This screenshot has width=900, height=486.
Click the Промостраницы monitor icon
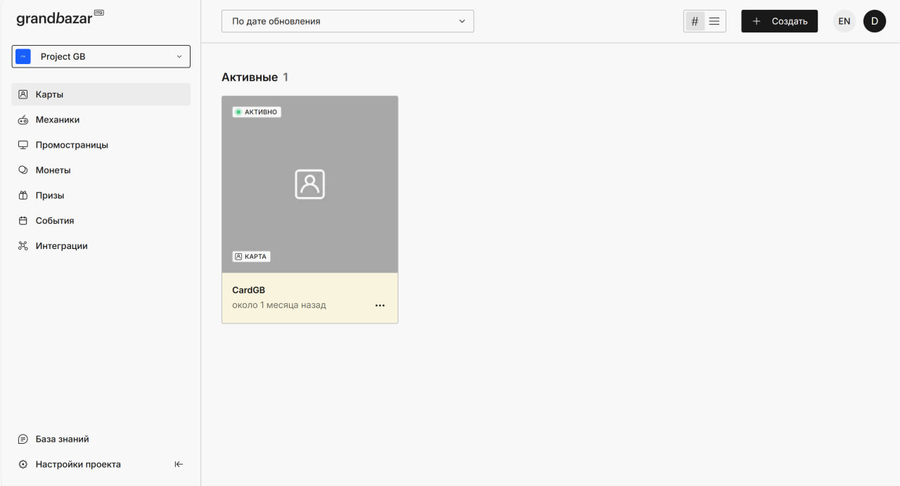tap(23, 145)
